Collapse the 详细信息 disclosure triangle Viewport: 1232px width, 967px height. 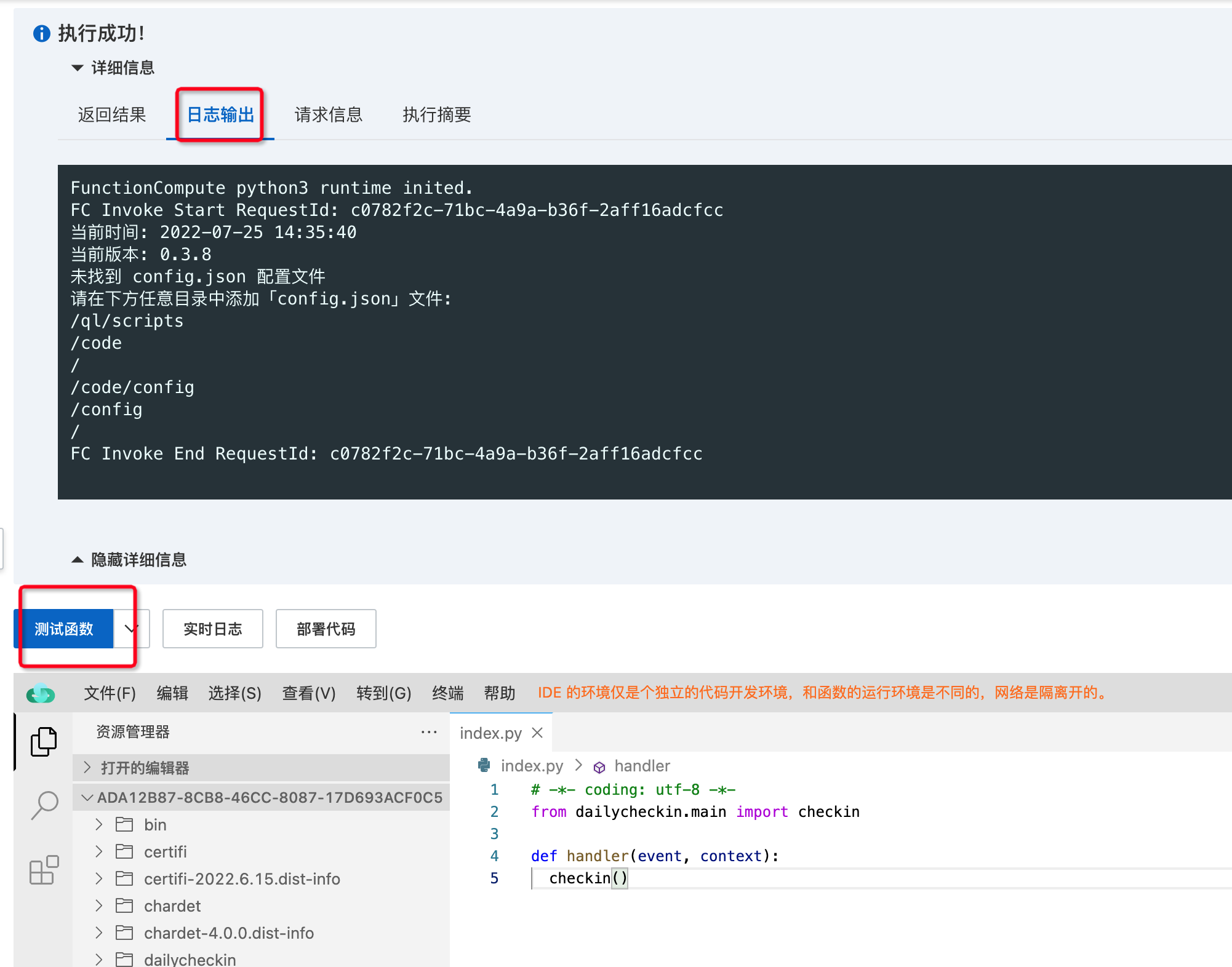pos(77,68)
